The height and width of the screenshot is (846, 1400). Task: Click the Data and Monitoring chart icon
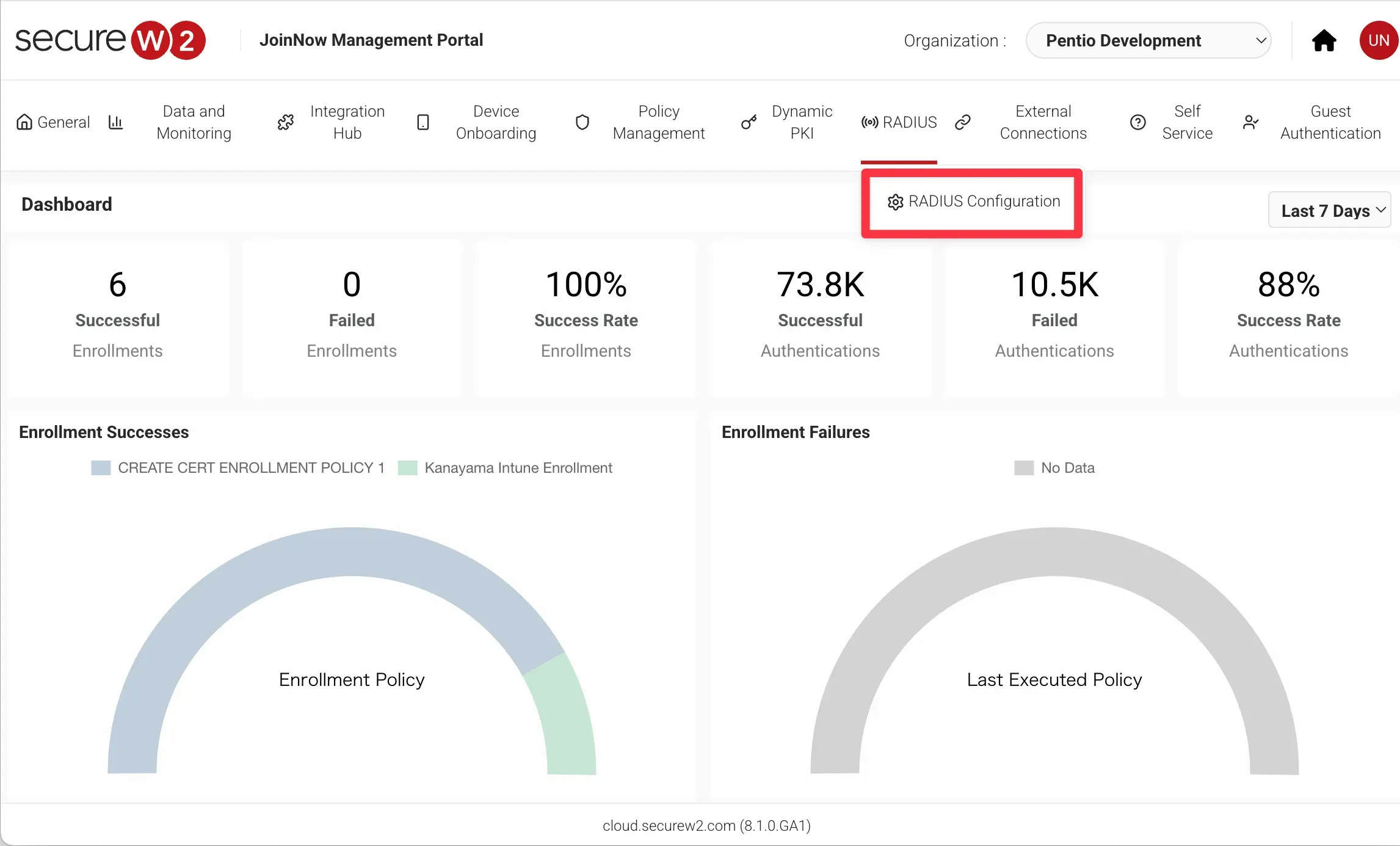[115, 122]
